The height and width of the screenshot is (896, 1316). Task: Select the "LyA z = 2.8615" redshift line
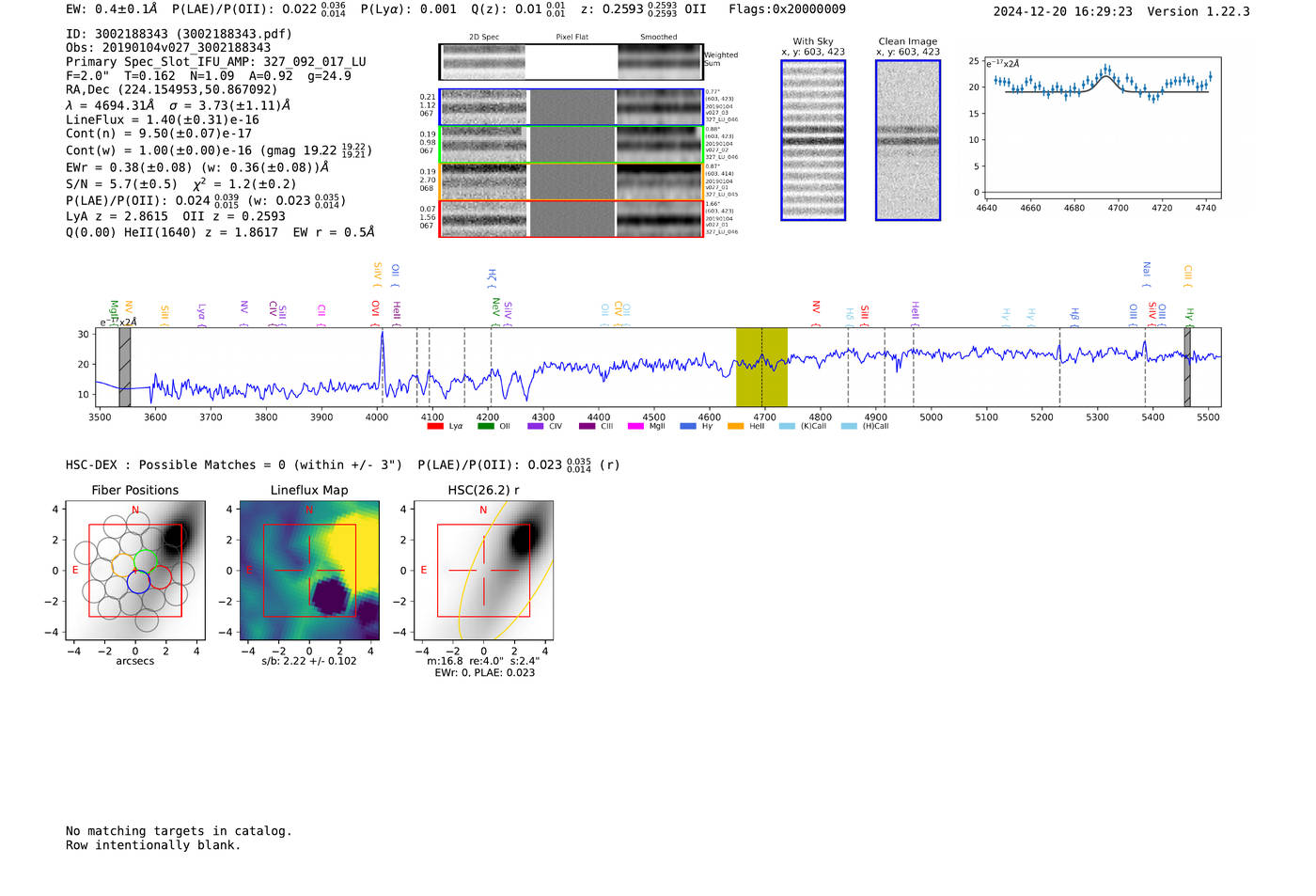point(116,216)
